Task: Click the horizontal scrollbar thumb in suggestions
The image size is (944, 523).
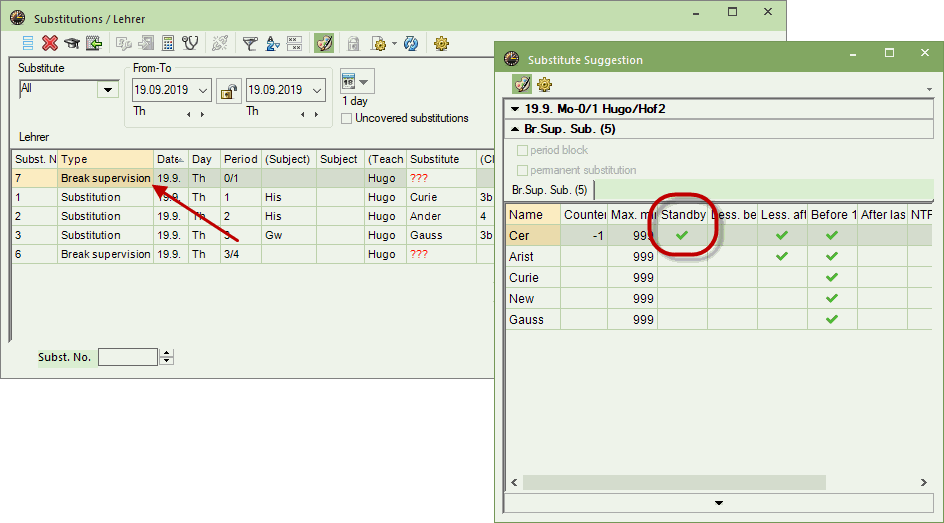Action: pos(674,482)
